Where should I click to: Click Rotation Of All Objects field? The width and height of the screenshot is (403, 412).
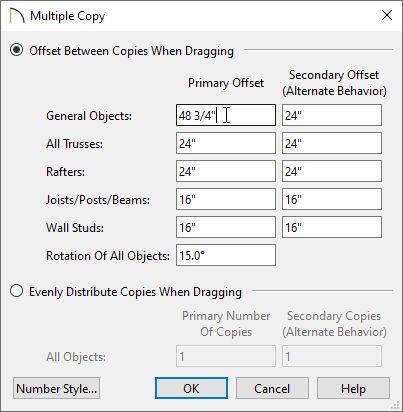tap(226, 255)
